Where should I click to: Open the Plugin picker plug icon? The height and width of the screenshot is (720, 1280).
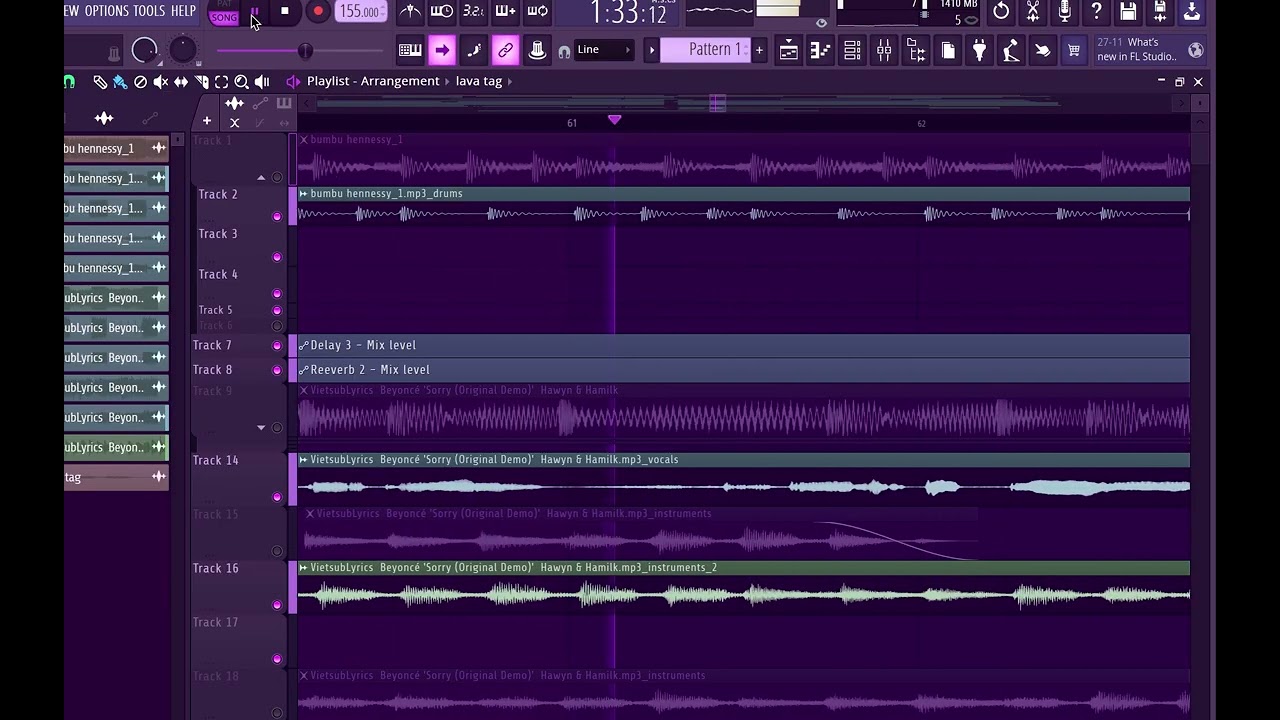point(979,50)
